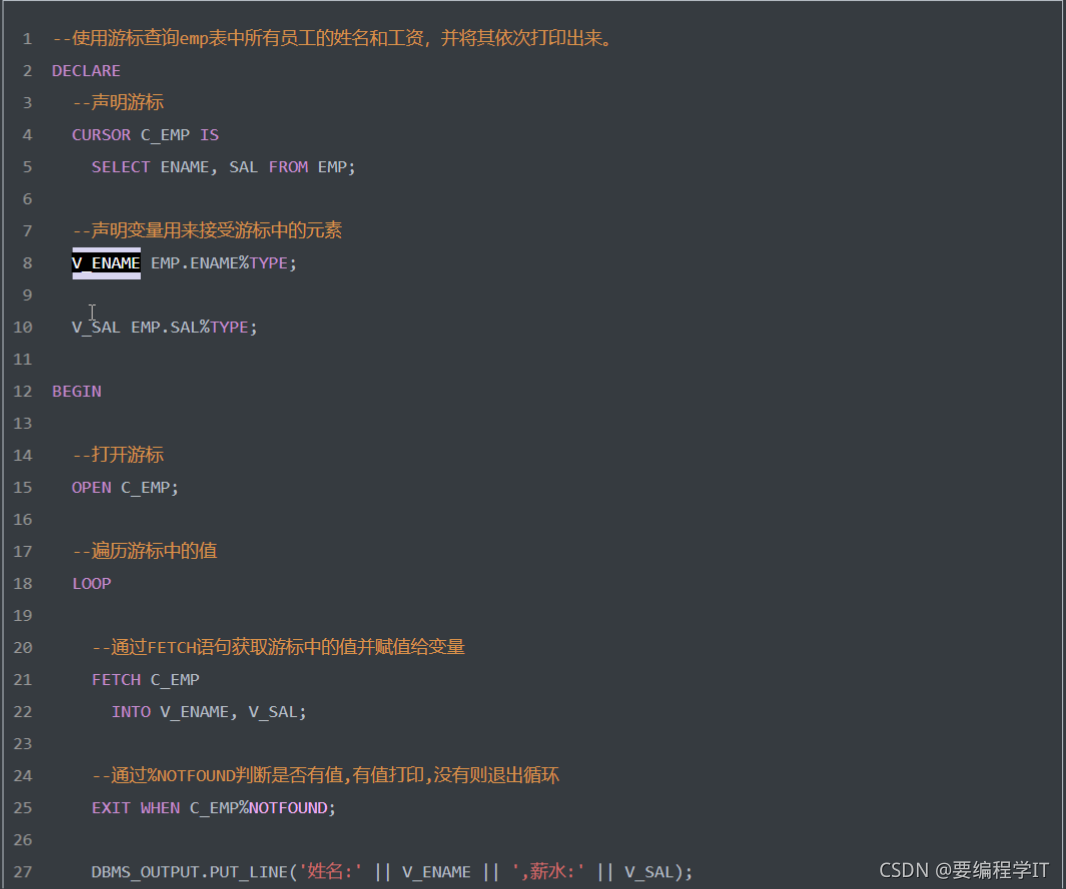Click the comment 声明游标 on line 3

point(120,102)
